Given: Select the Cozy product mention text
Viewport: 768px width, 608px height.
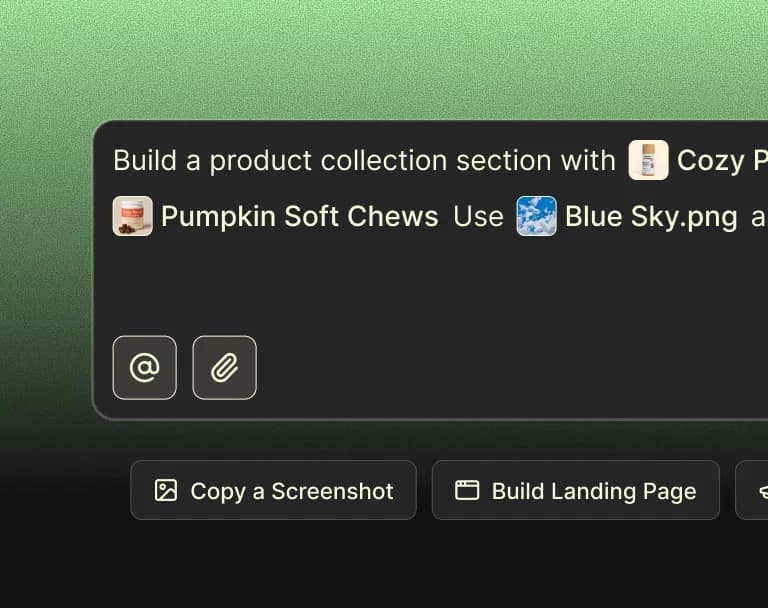Looking at the screenshot, I should click(x=722, y=161).
